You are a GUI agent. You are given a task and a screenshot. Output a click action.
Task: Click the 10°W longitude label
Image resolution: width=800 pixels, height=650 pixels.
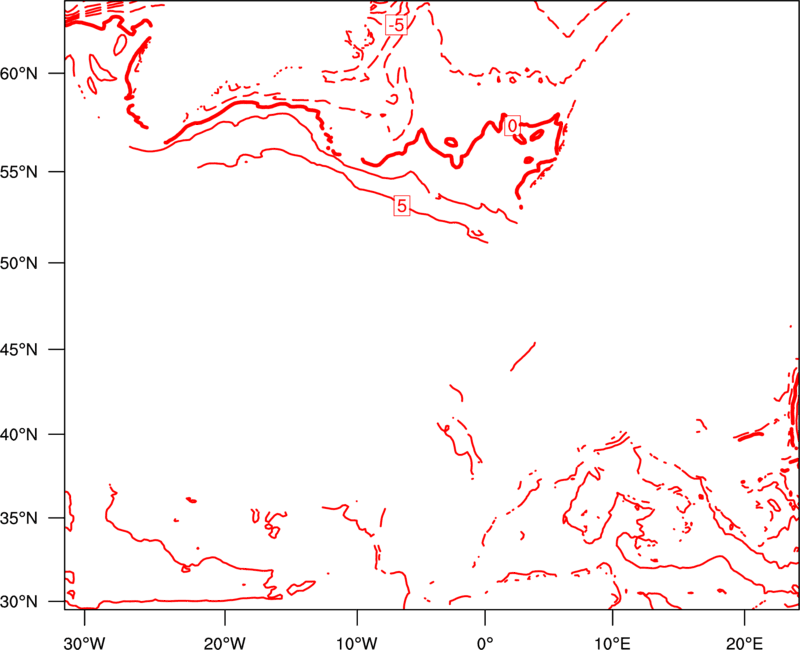click(x=357, y=643)
